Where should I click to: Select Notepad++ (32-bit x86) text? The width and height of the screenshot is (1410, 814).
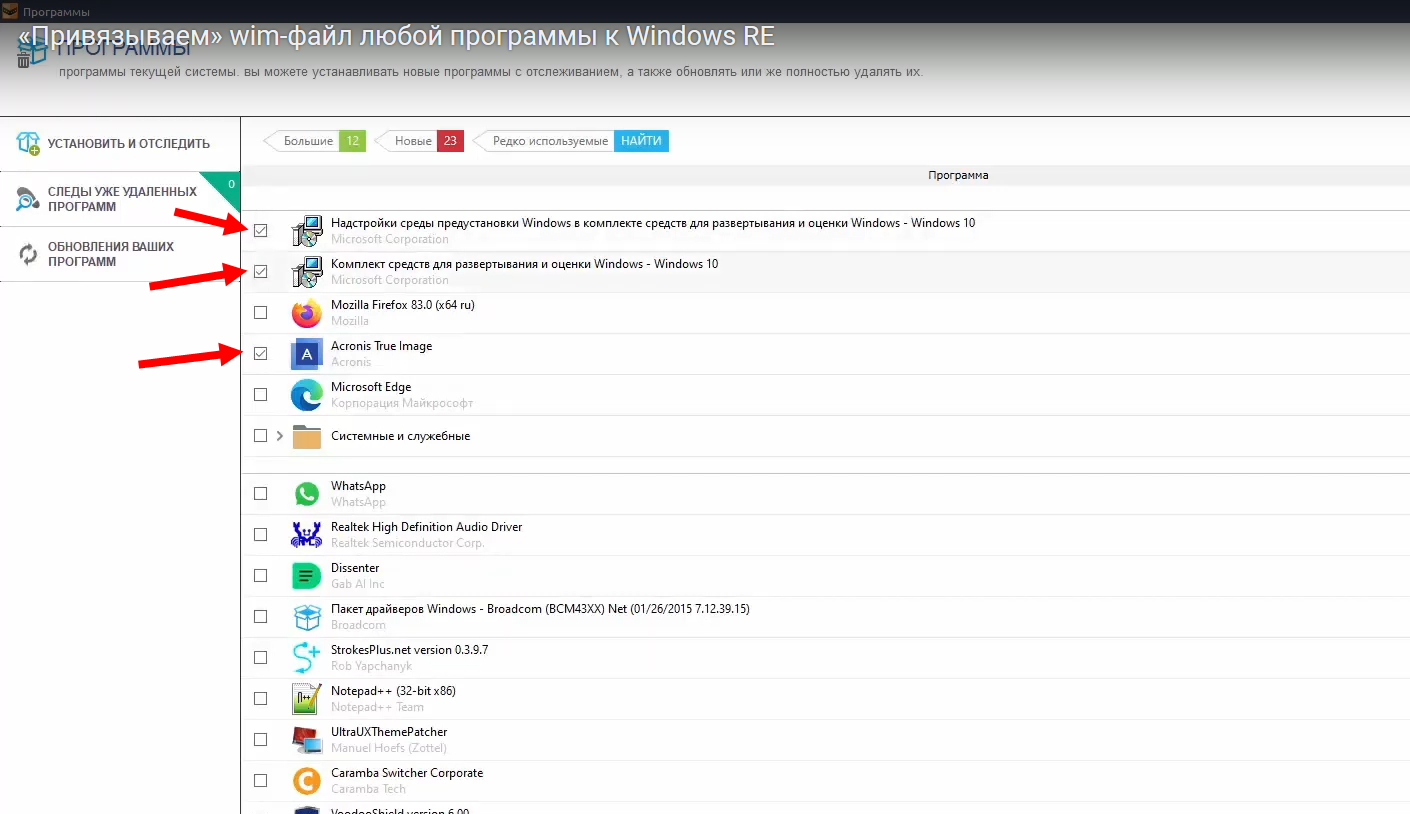[x=393, y=691]
